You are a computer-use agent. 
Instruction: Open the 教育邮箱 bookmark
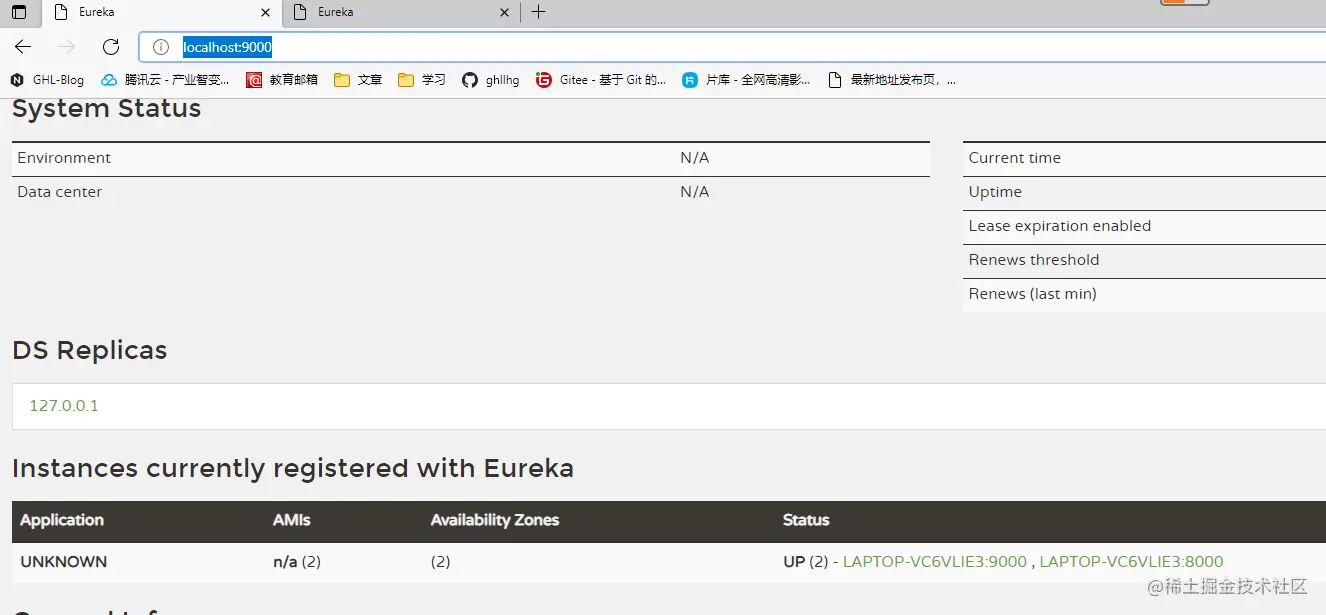282,80
